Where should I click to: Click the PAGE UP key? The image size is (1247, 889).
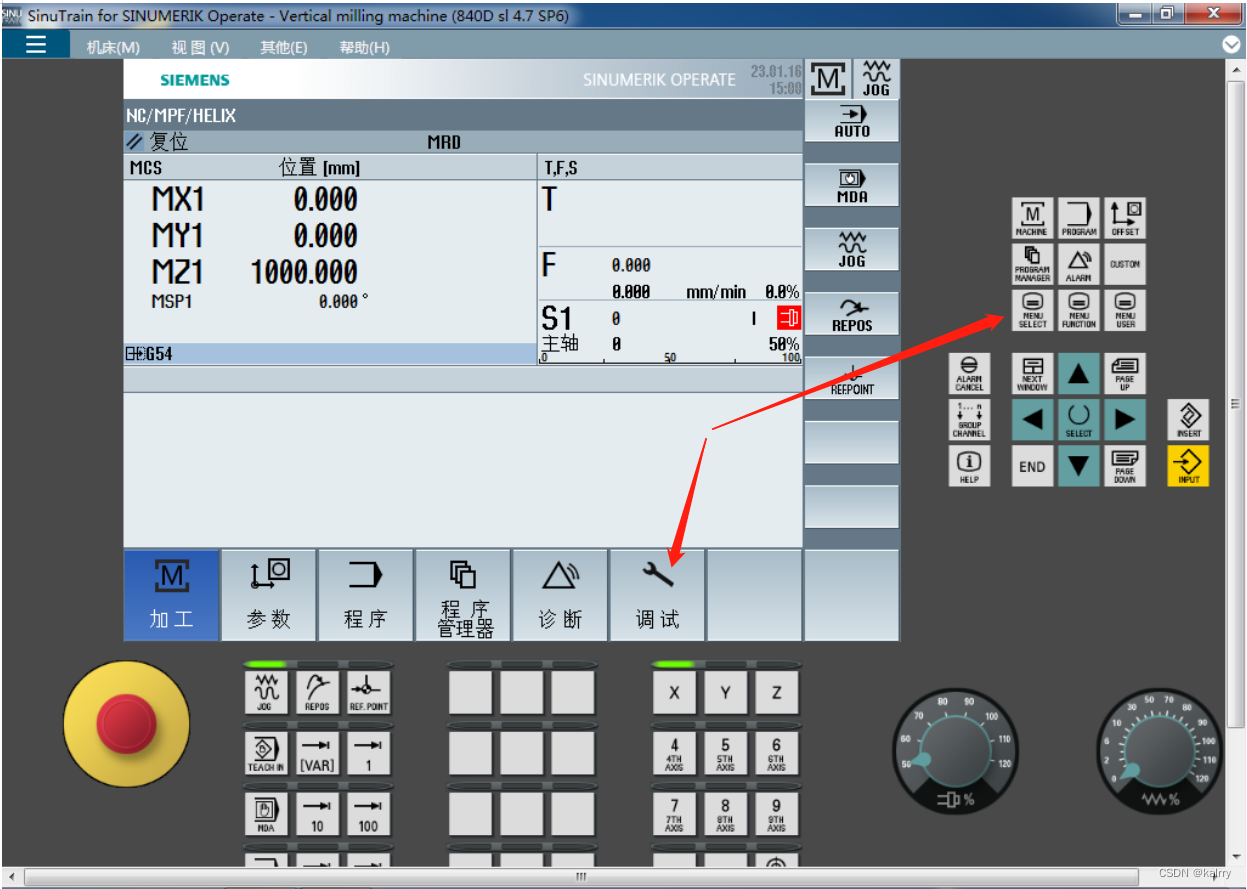1125,373
